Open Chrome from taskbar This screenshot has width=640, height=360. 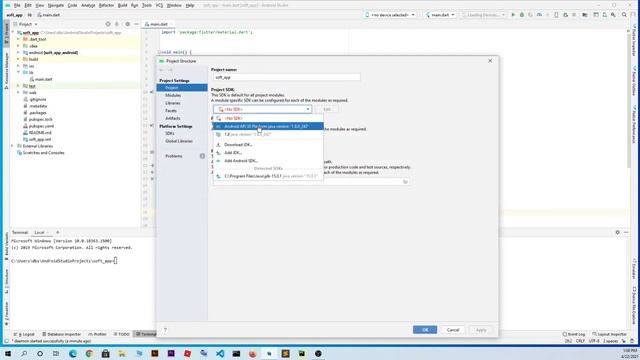(89, 353)
